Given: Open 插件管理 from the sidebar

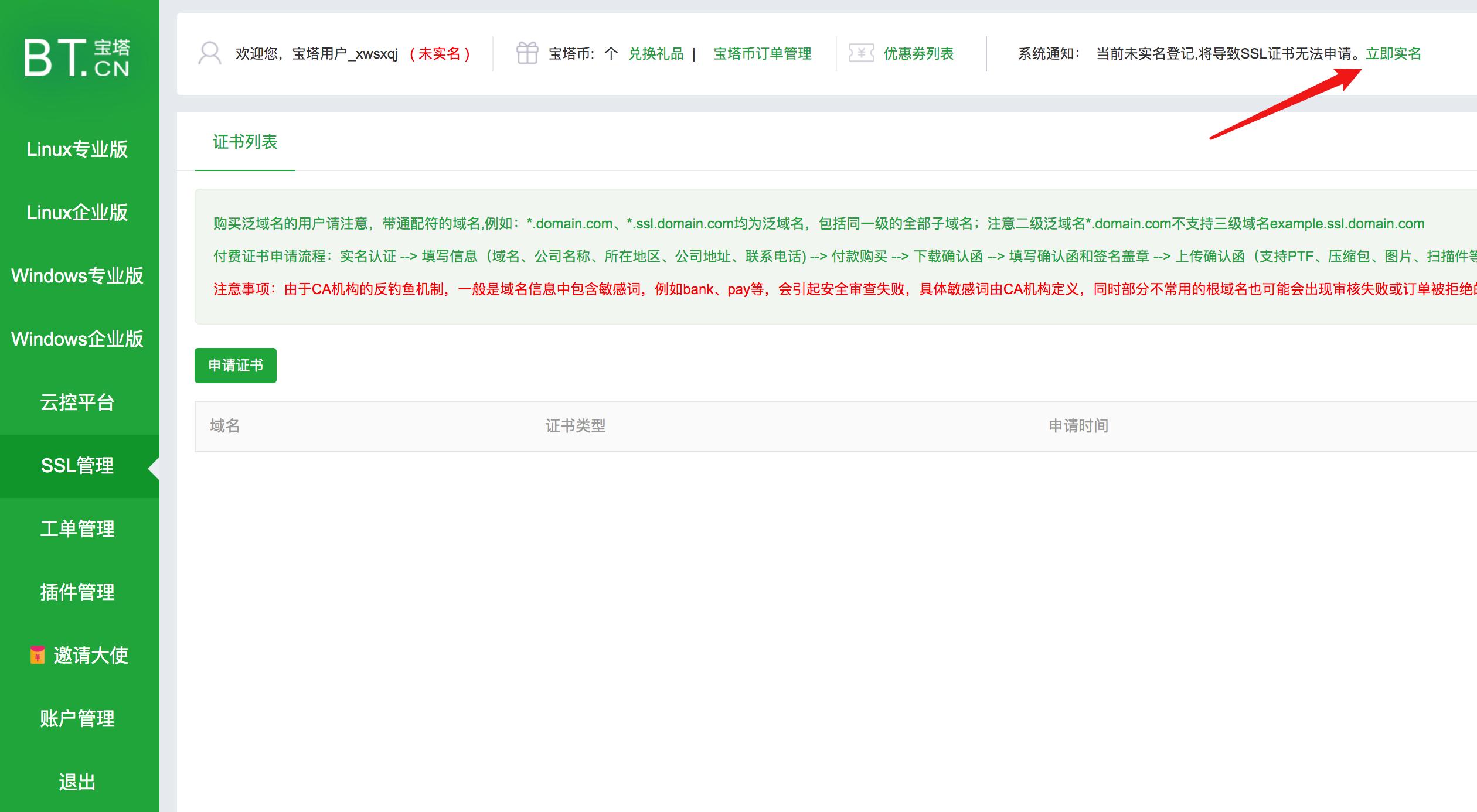Looking at the screenshot, I should click(78, 592).
